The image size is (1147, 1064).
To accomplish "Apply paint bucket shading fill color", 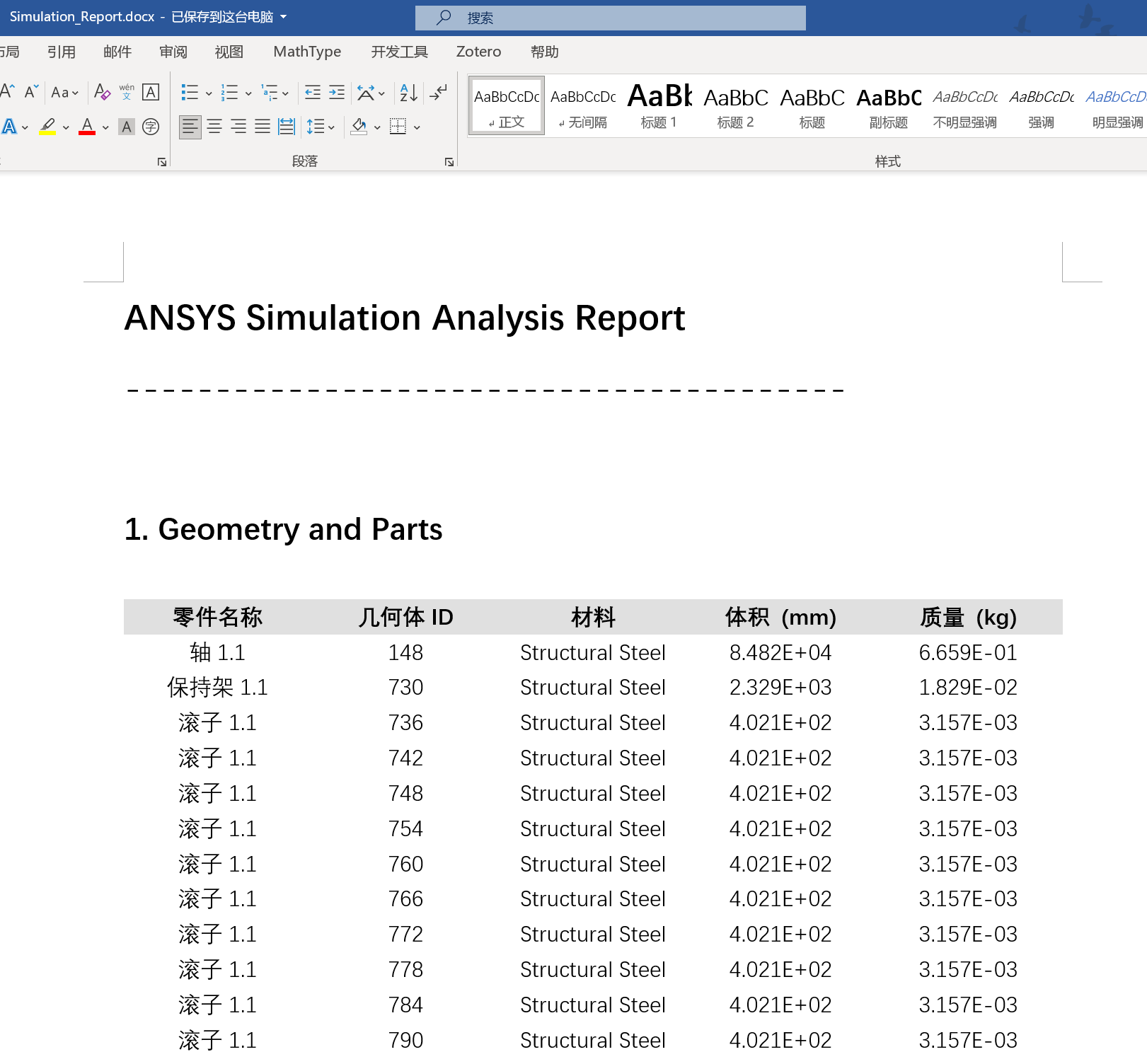I will (x=359, y=127).
